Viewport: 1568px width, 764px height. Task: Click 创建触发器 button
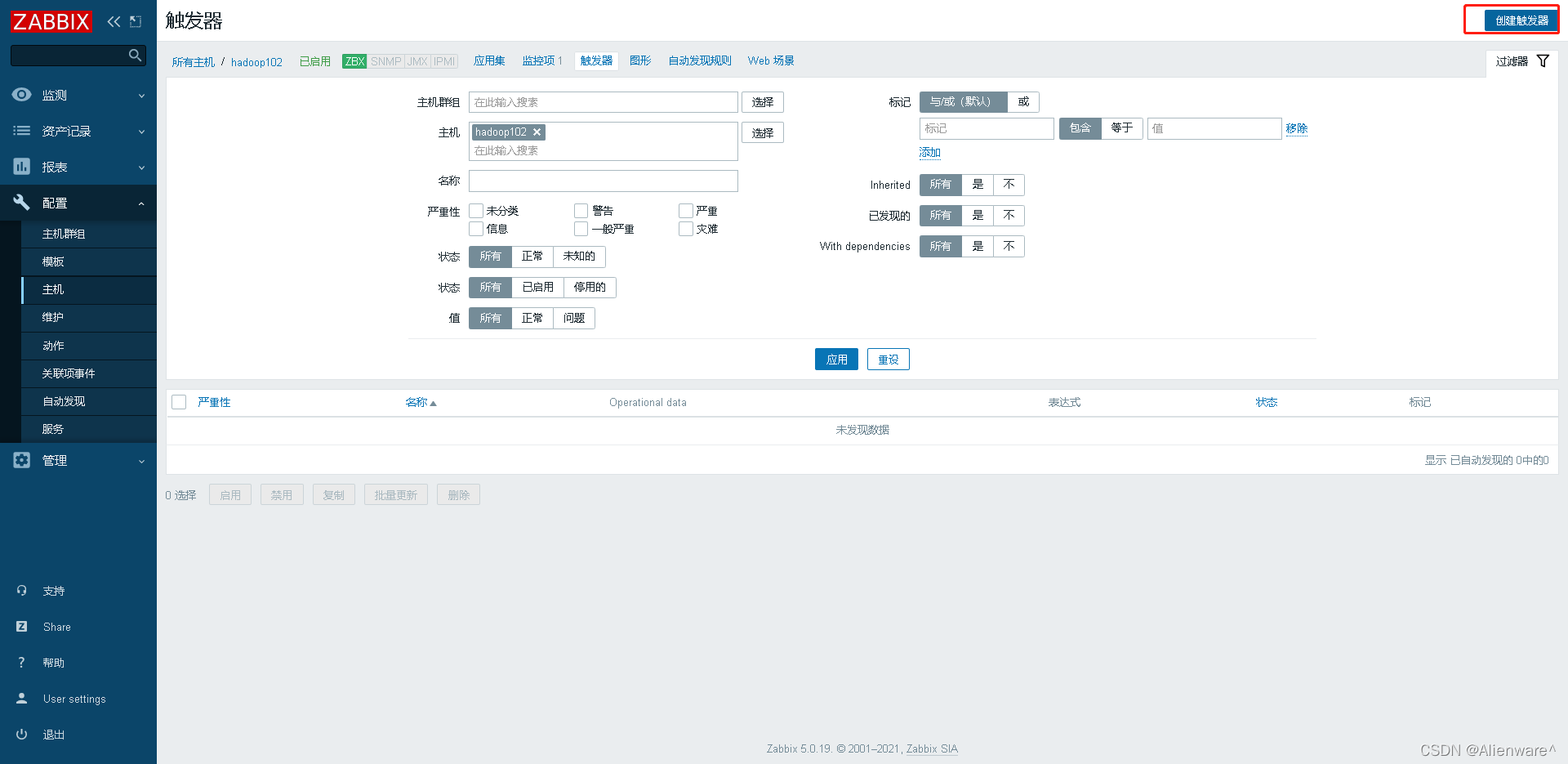tap(1521, 20)
